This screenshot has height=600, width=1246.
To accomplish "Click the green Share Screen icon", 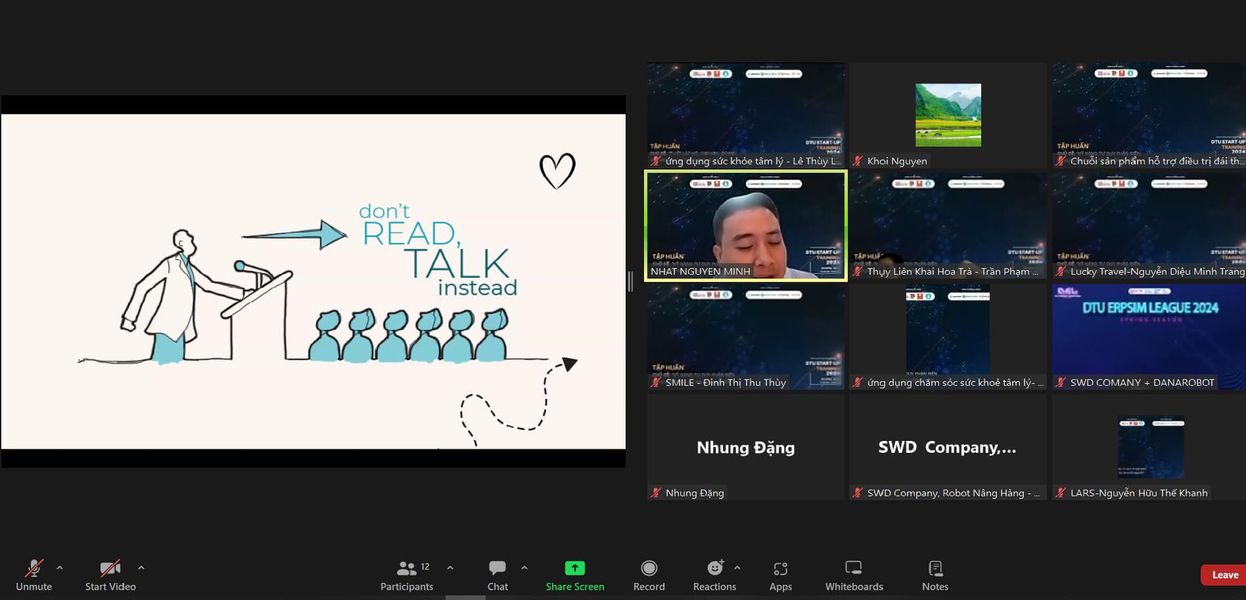I will click(575, 568).
